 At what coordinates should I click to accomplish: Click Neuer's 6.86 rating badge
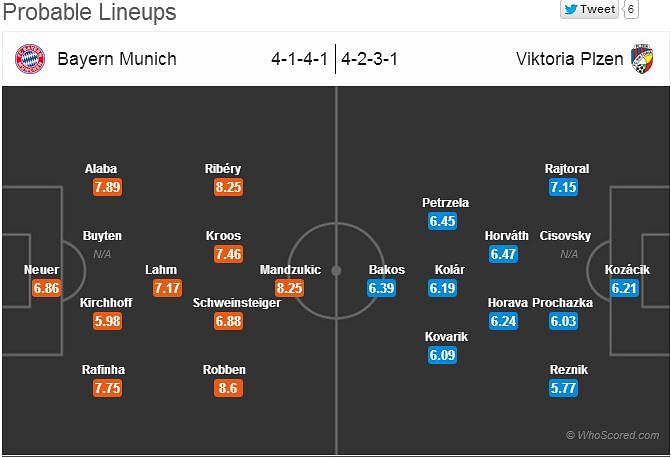(x=46, y=288)
